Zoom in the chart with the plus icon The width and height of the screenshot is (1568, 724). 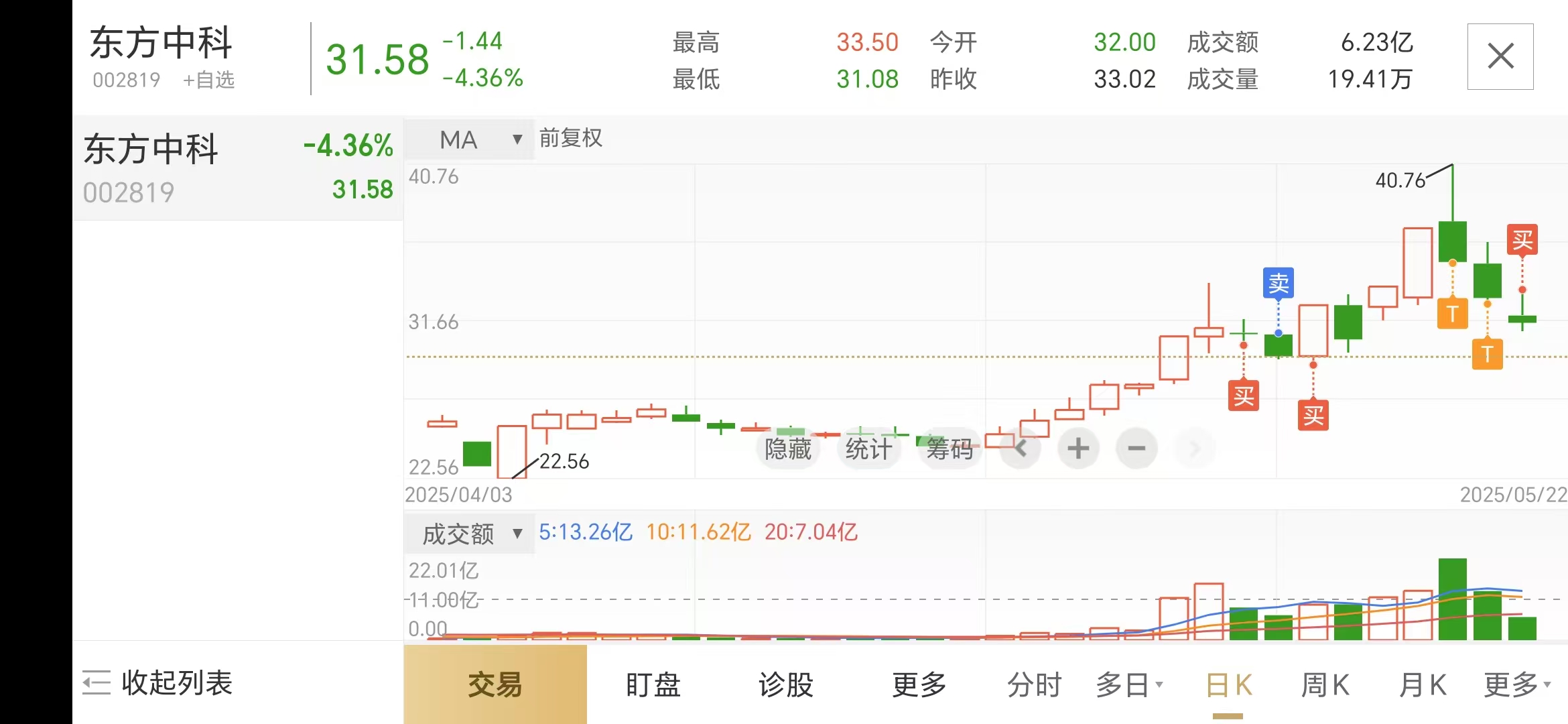[x=1078, y=448]
